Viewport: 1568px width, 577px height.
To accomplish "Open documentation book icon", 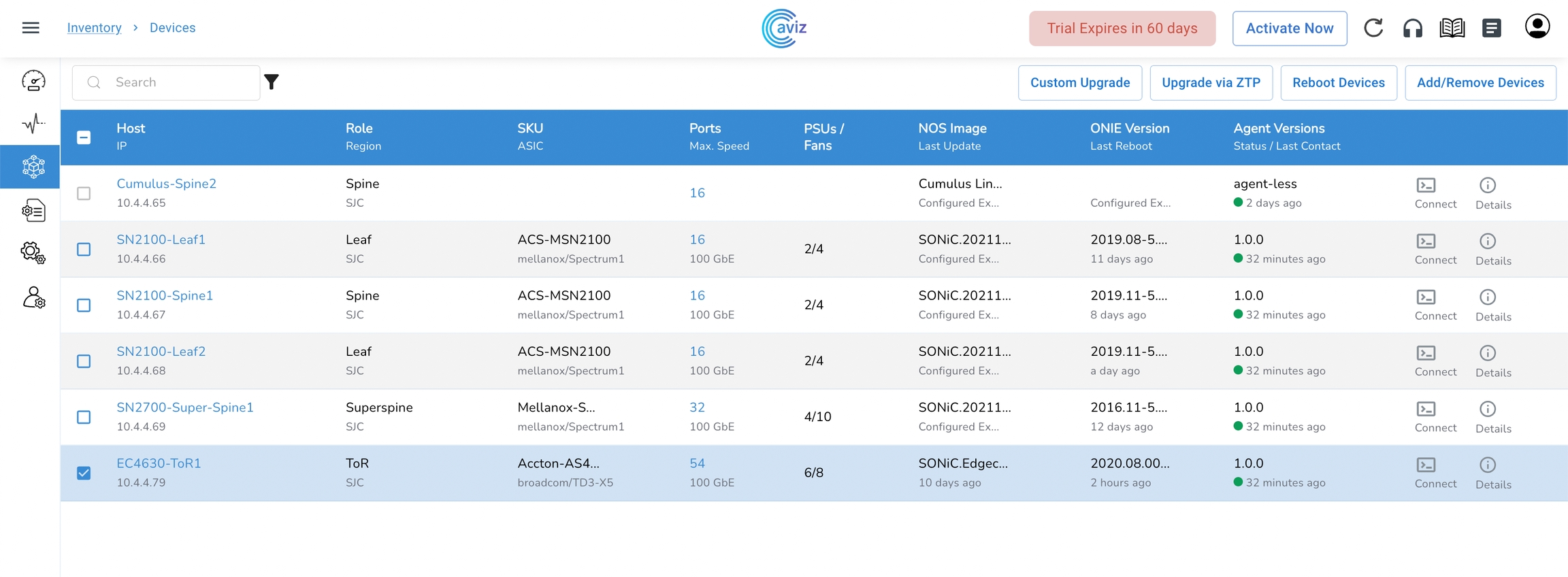I will [x=1452, y=28].
